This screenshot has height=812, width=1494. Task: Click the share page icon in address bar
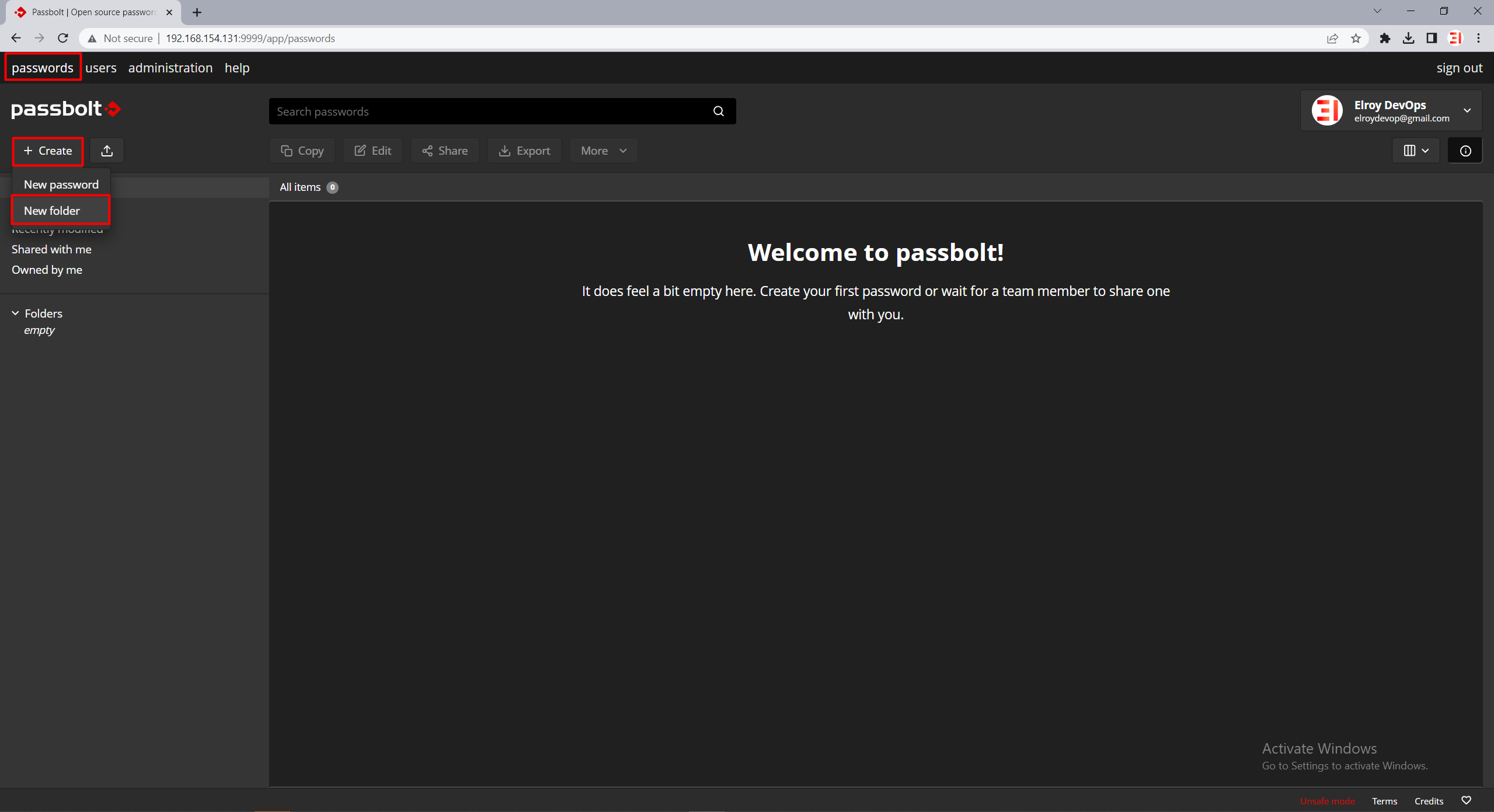(1332, 39)
